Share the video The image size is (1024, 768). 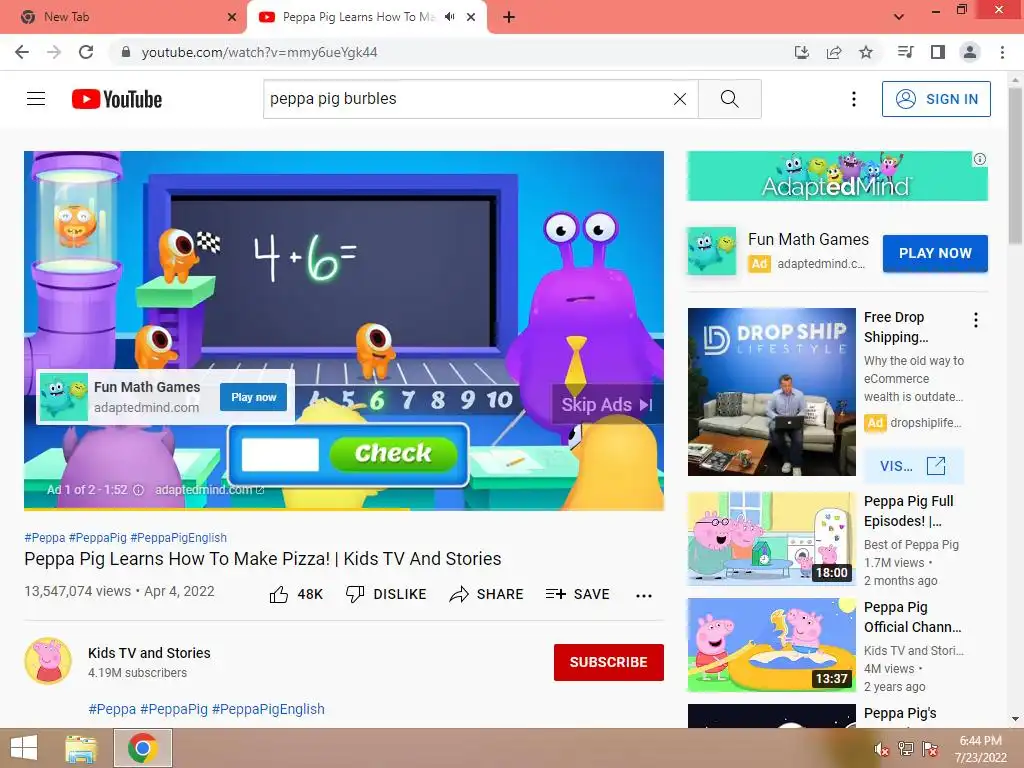click(x=487, y=594)
